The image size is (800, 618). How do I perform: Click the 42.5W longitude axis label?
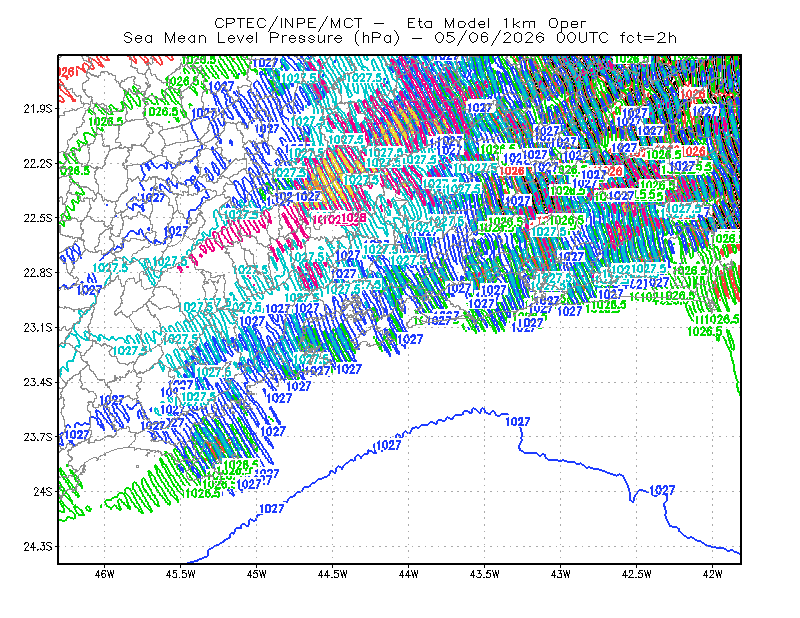(636, 574)
